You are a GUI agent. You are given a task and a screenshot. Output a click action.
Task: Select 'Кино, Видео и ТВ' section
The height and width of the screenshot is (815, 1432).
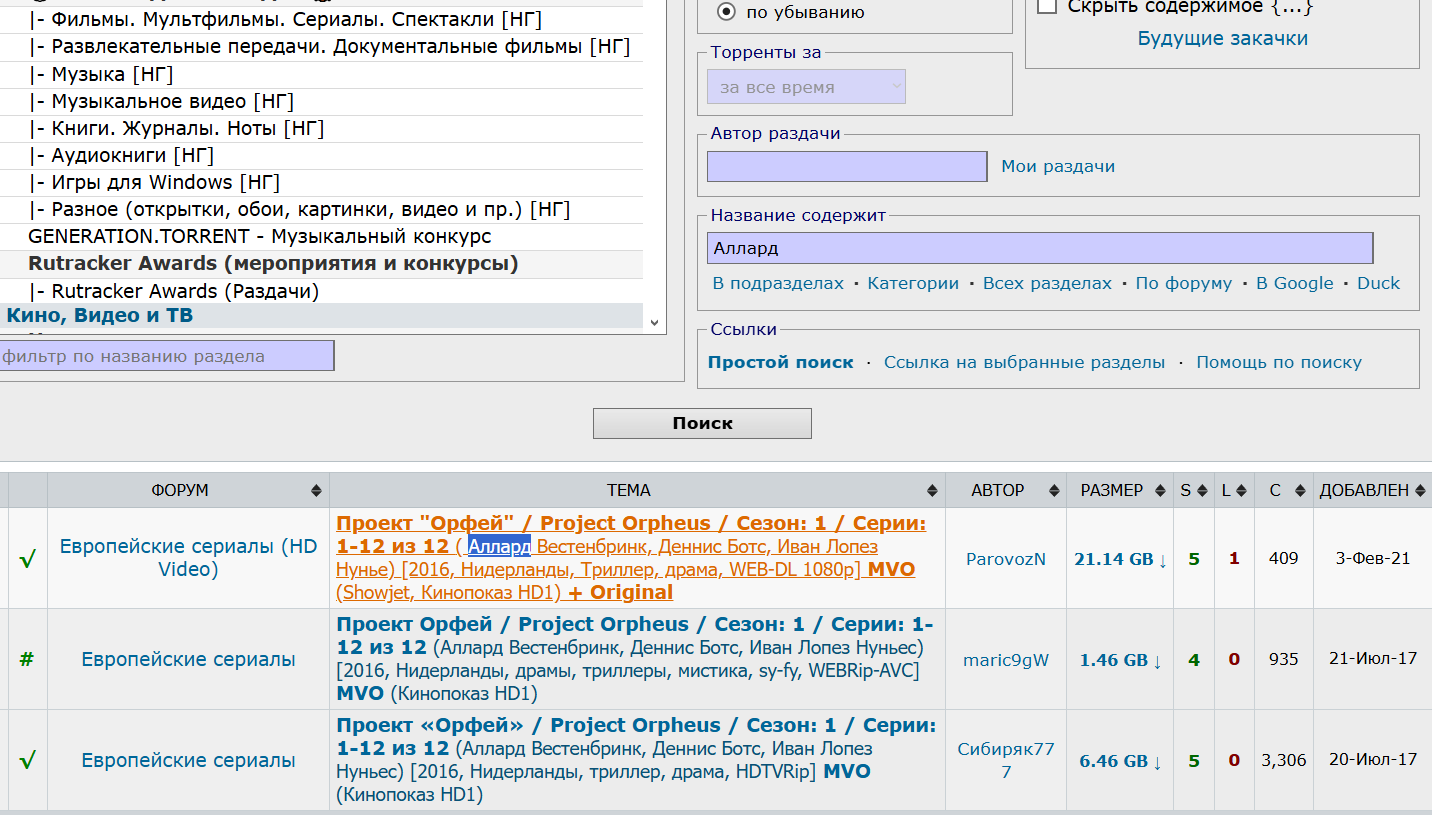tap(100, 316)
